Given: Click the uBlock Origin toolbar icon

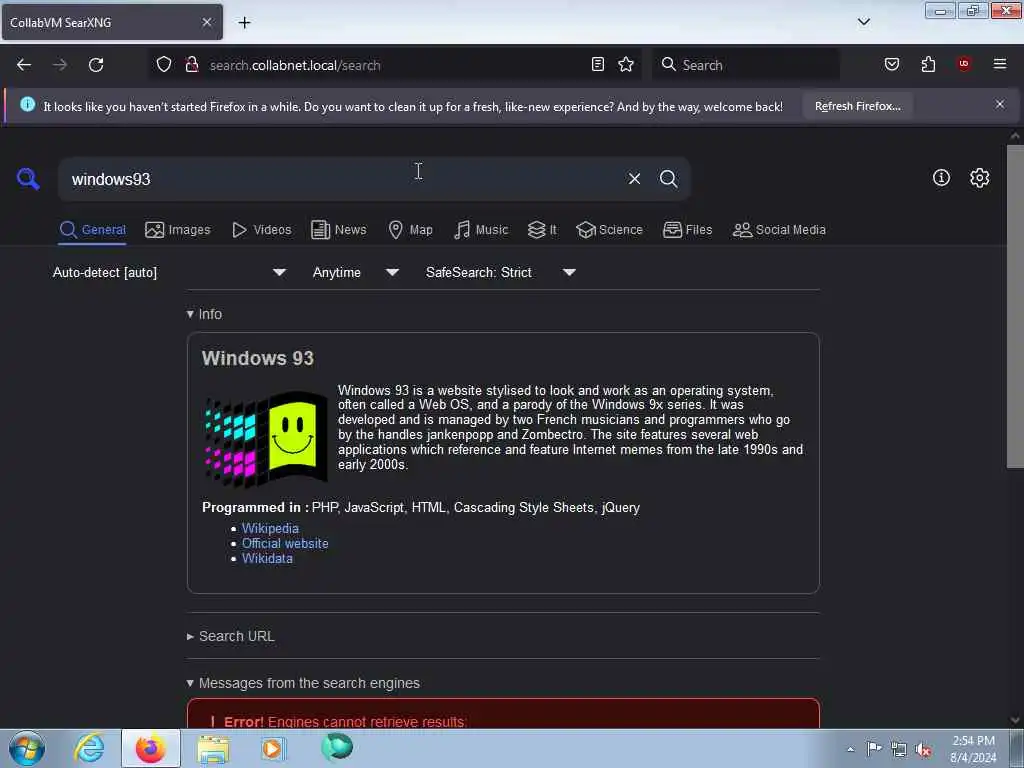Looking at the screenshot, I should click(x=964, y=64).
